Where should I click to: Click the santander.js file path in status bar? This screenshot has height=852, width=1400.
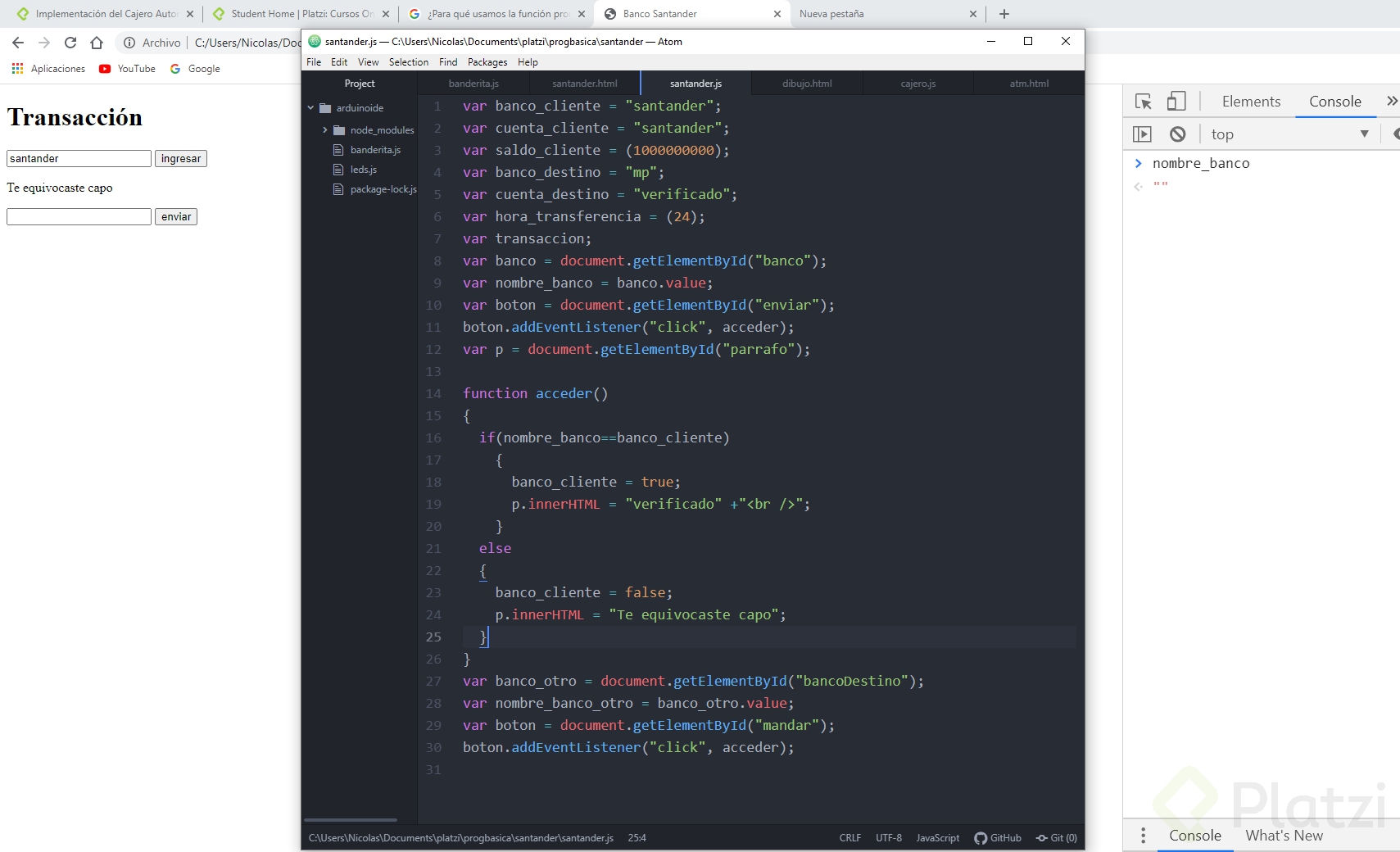461,838
